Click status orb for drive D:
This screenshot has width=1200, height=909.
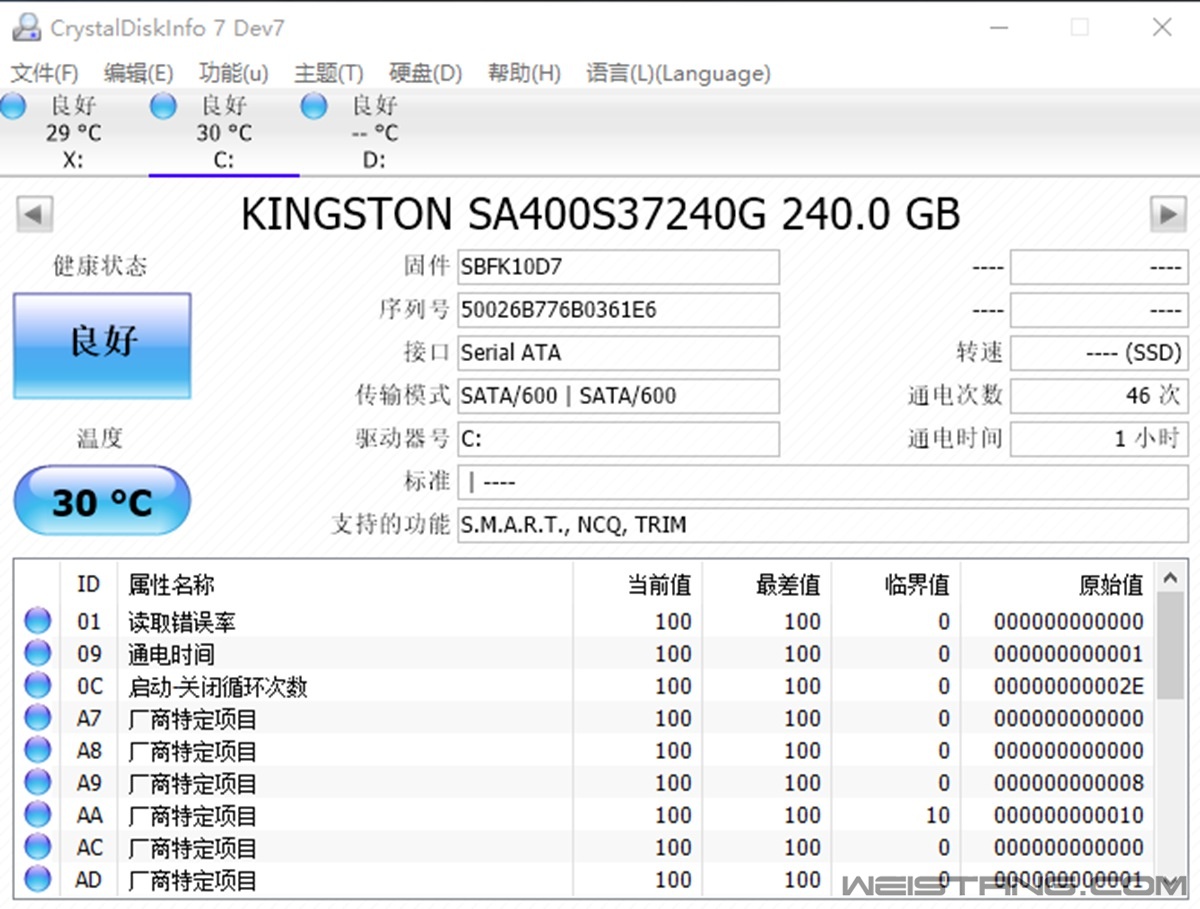click(314, 106)
